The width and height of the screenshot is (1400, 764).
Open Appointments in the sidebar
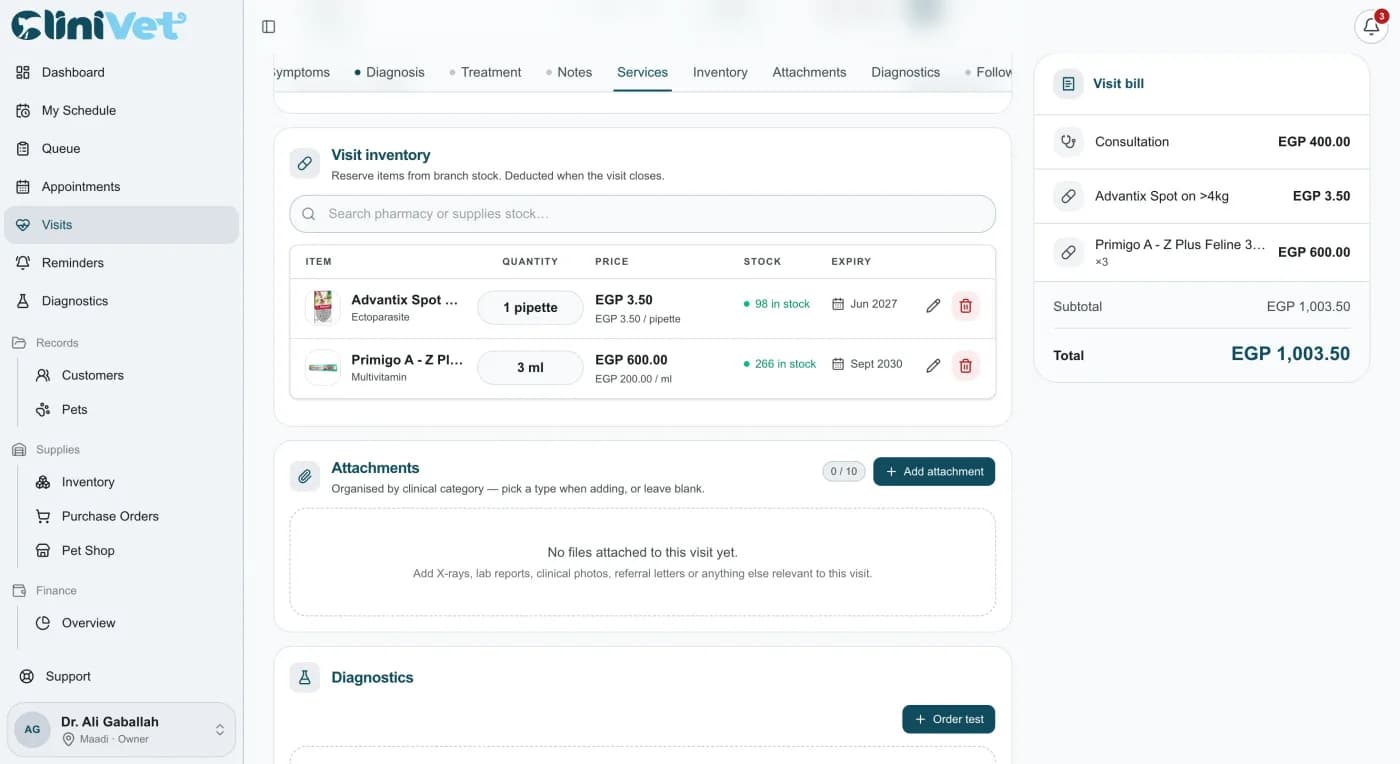(121, 186)
